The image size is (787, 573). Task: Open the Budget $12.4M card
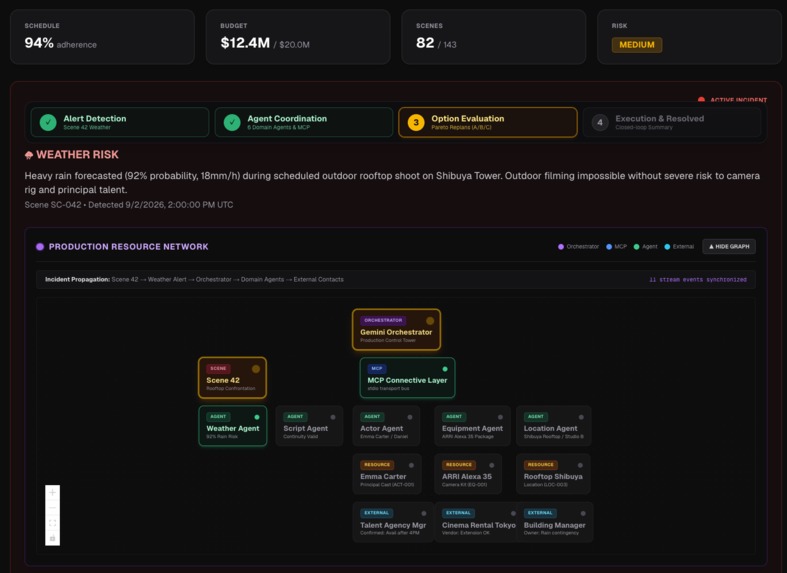[x=298, y=37]
